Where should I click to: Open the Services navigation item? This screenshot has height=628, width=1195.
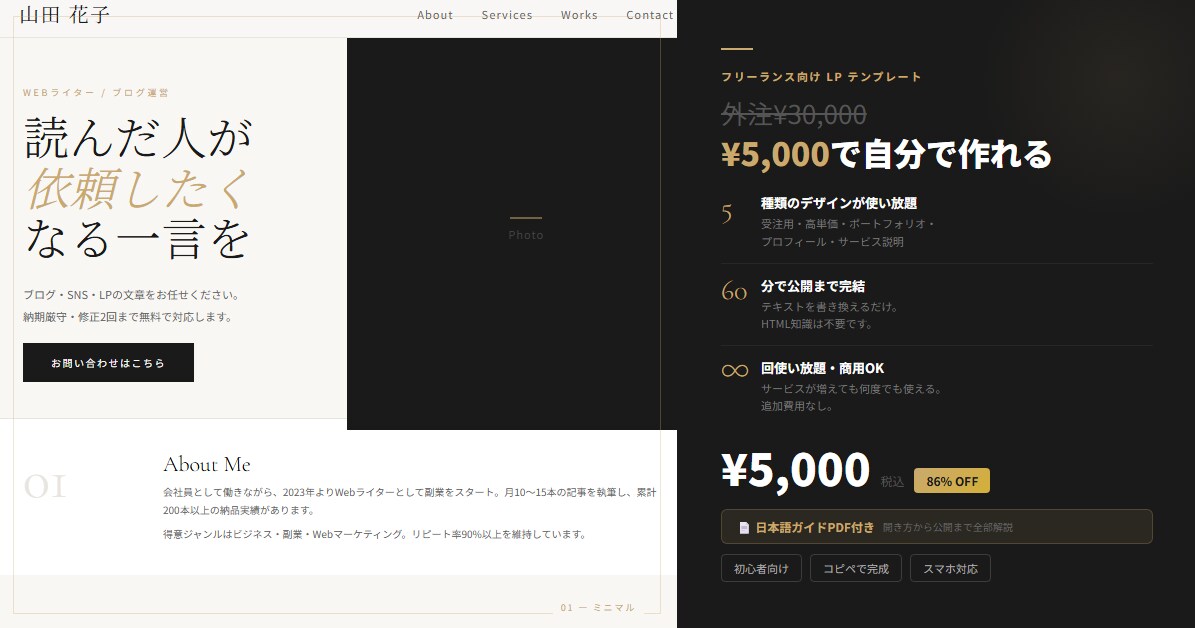507,15
